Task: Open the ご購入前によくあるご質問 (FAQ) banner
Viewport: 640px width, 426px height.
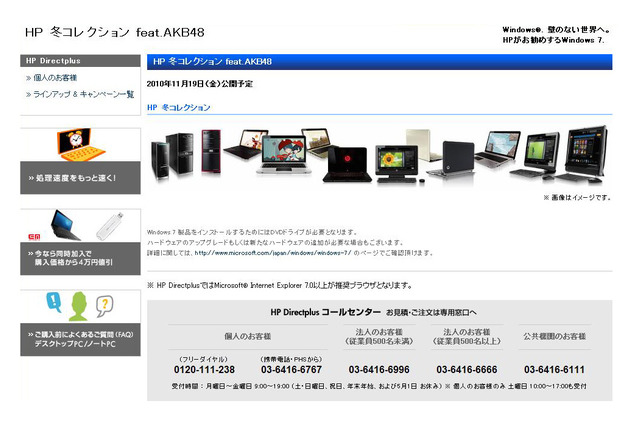Action: [78, 338]
